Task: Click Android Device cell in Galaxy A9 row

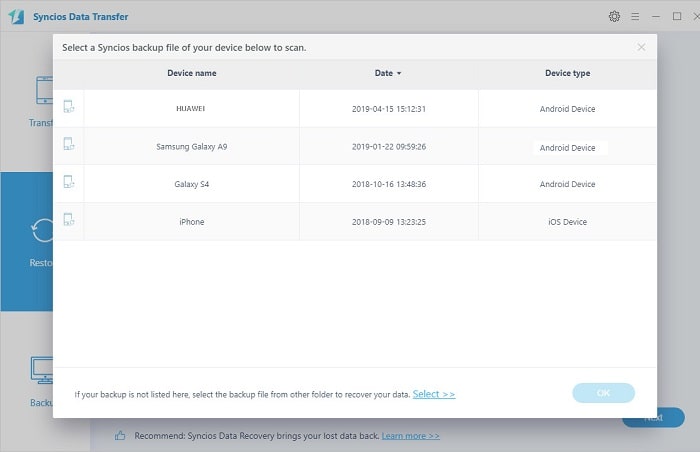Action: (567, 147)
